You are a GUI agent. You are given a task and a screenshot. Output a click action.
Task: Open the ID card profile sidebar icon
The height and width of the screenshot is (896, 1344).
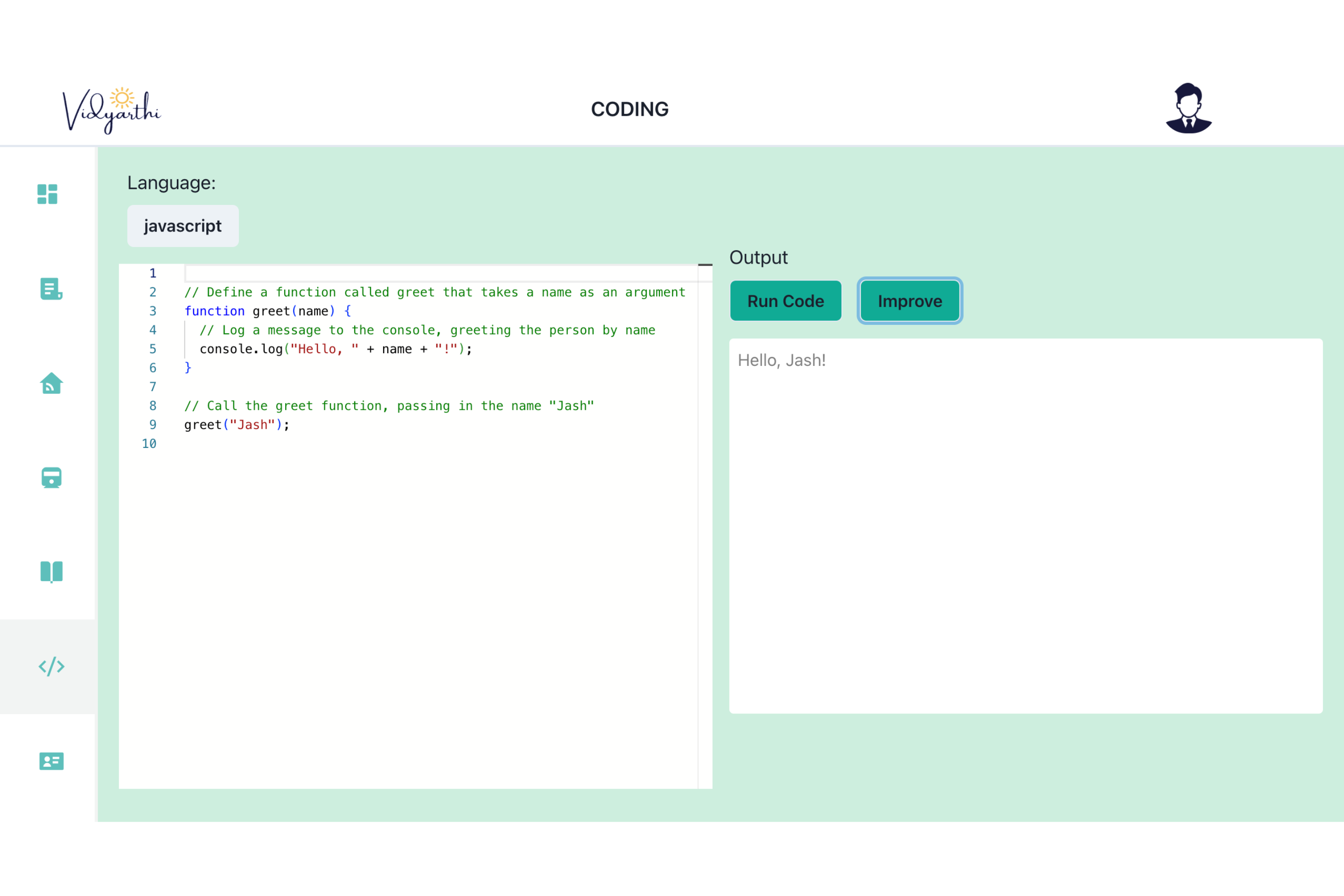(51, 761)
